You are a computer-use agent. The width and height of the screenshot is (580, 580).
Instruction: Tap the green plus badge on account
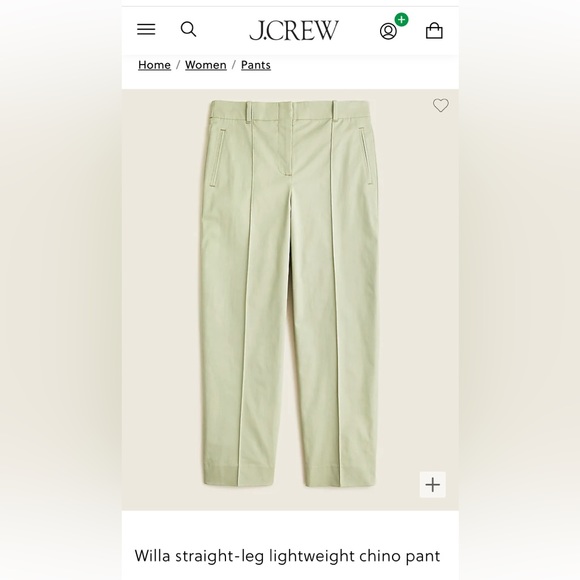[x=401, y=20]
